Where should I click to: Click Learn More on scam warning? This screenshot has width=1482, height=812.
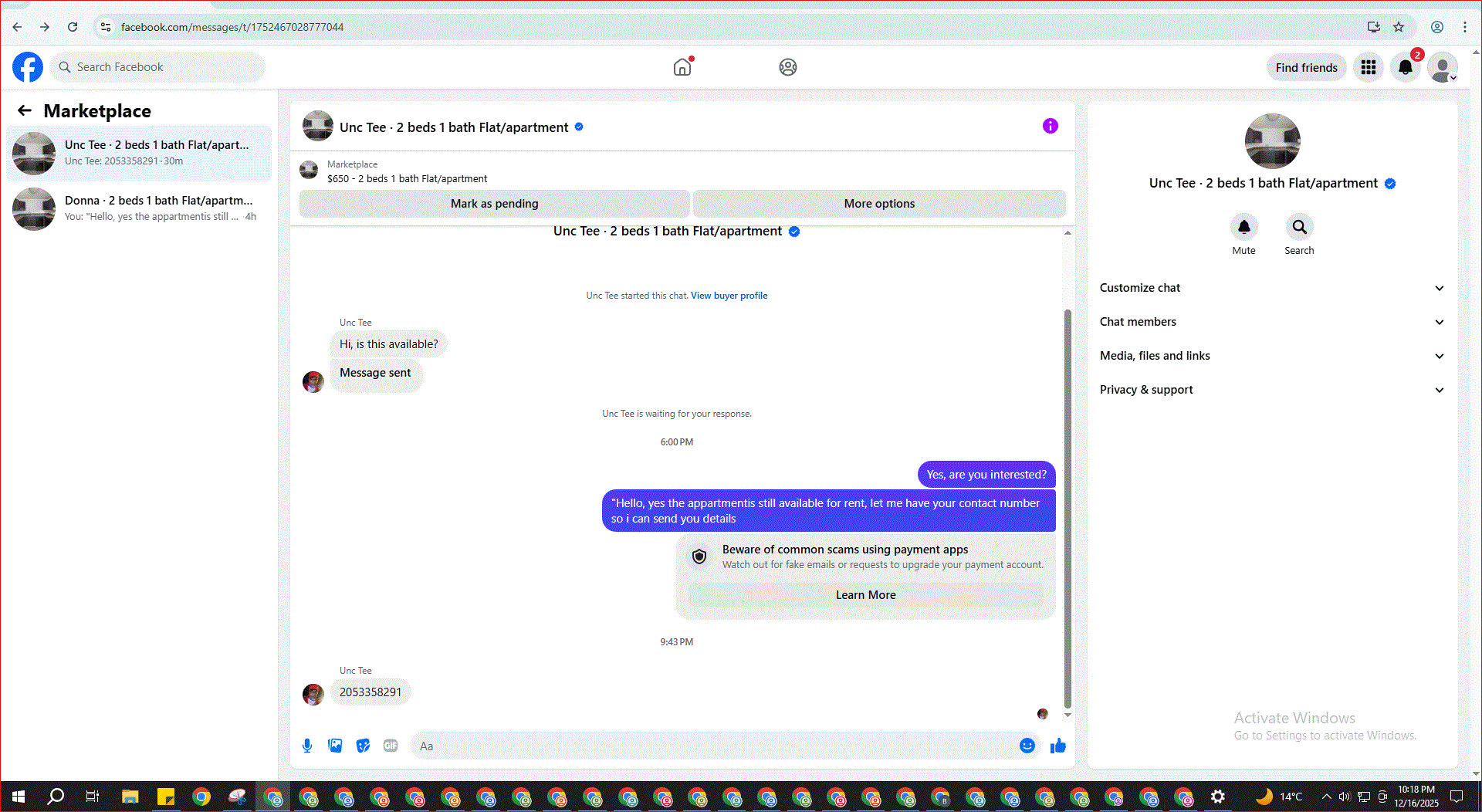(x=865, y=595)
